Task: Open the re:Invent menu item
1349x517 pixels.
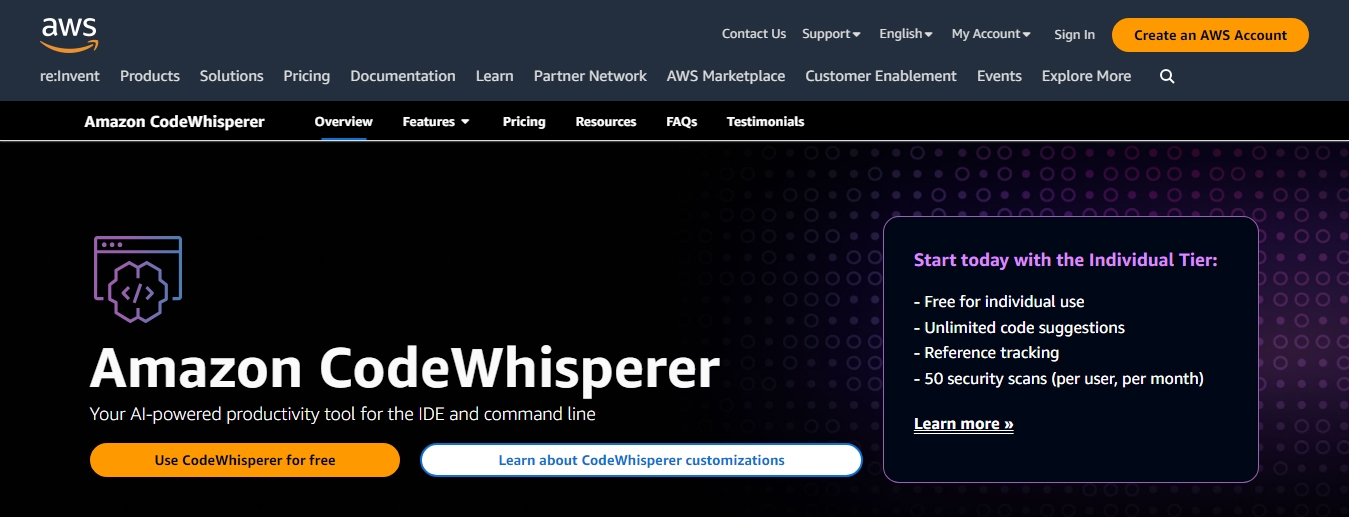Action: (x=70, y=76)
